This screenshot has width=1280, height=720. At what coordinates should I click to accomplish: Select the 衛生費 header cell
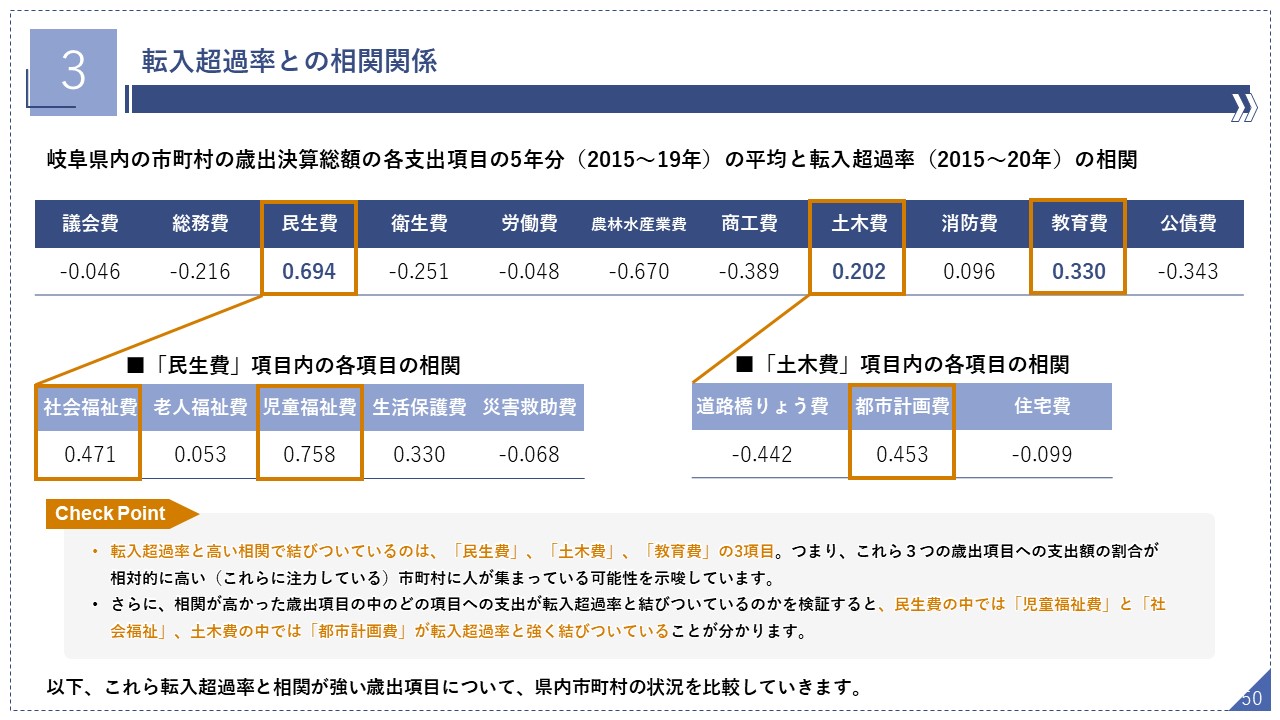[420, 224]
